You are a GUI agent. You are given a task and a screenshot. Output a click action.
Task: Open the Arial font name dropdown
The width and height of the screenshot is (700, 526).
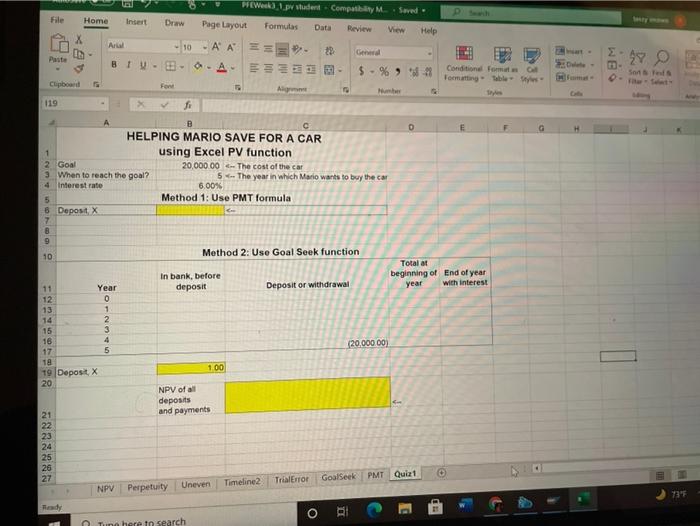coord(176,46)
